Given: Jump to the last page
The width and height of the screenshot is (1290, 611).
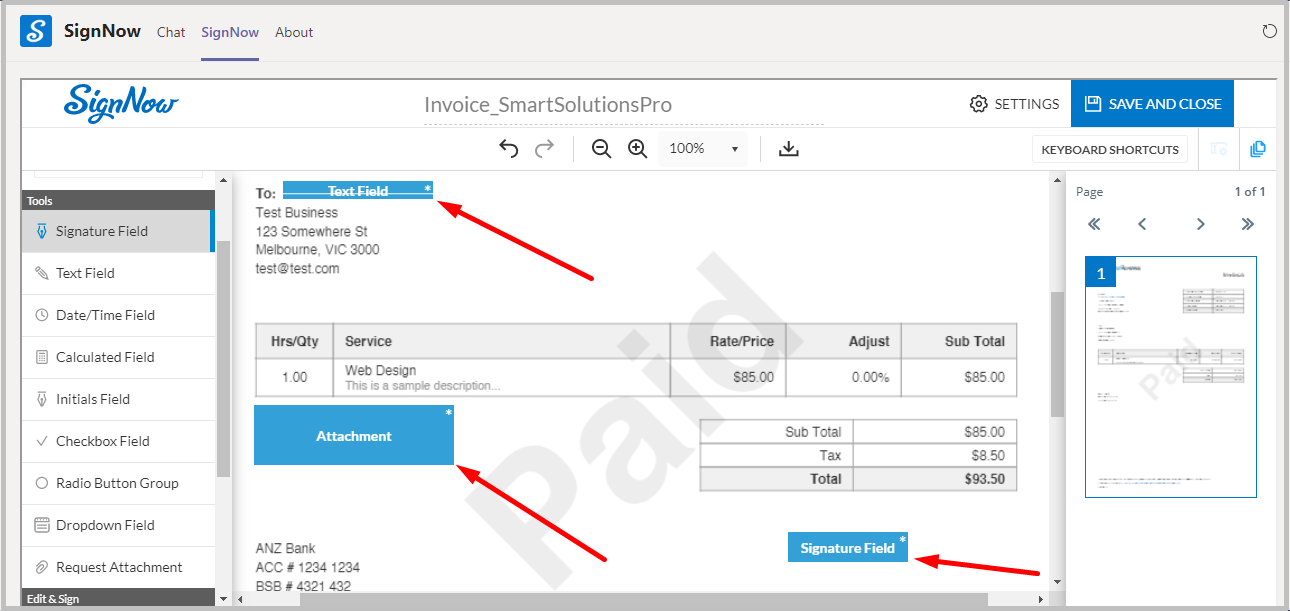Looking at the screenshot, I should (1247, 224).
